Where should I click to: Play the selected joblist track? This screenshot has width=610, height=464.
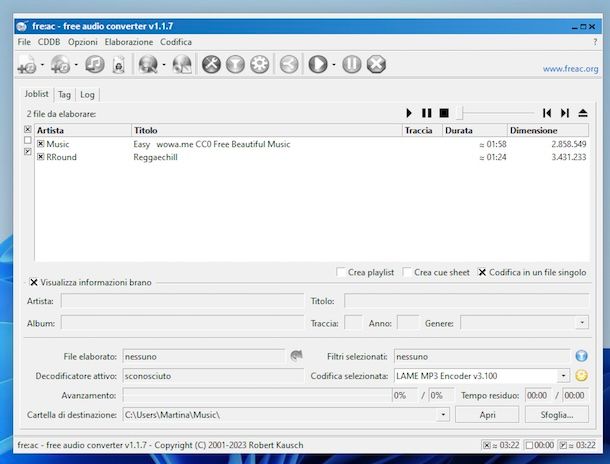(x=409, y=113)
